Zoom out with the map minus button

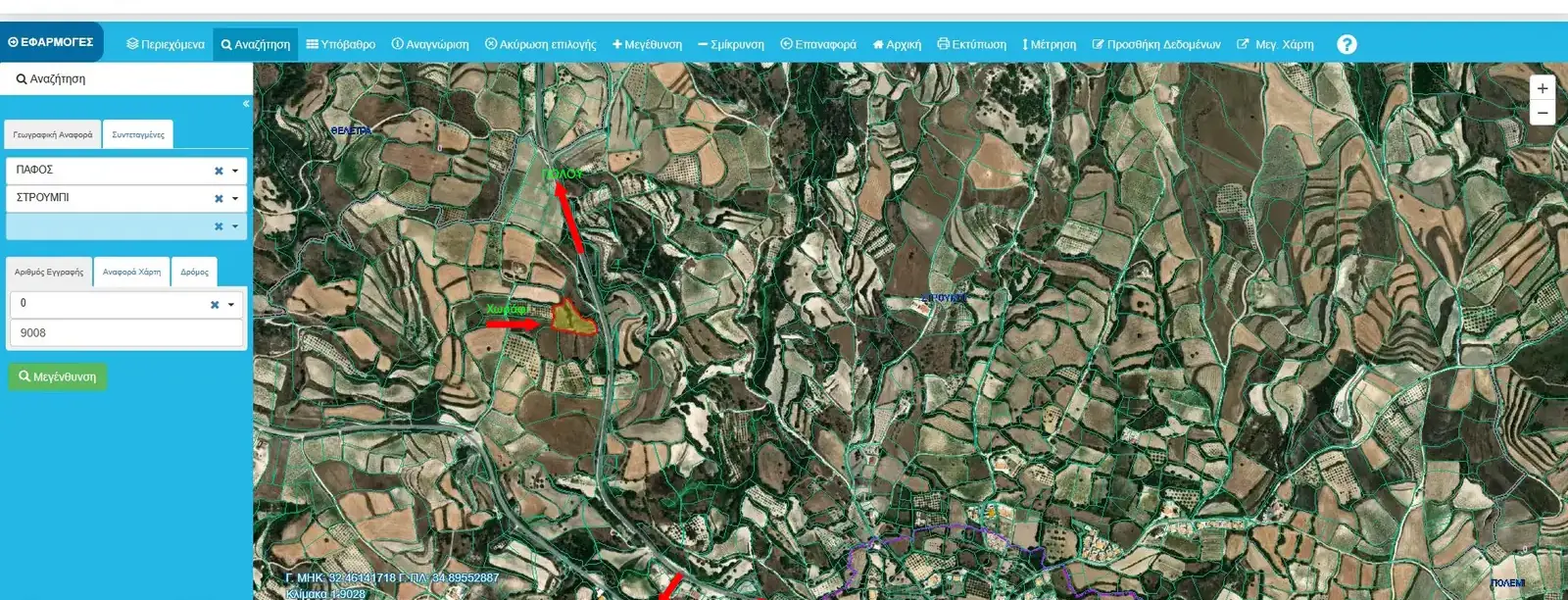[x=1543, y=113]
